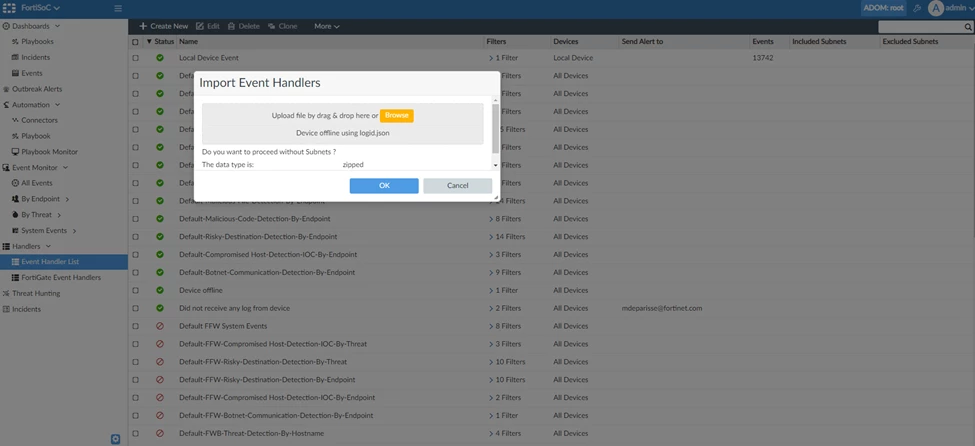Check the Local Device Event row checkbox
Image resolution: width=975 pixels, height=446 pixels.
[136, 58]
